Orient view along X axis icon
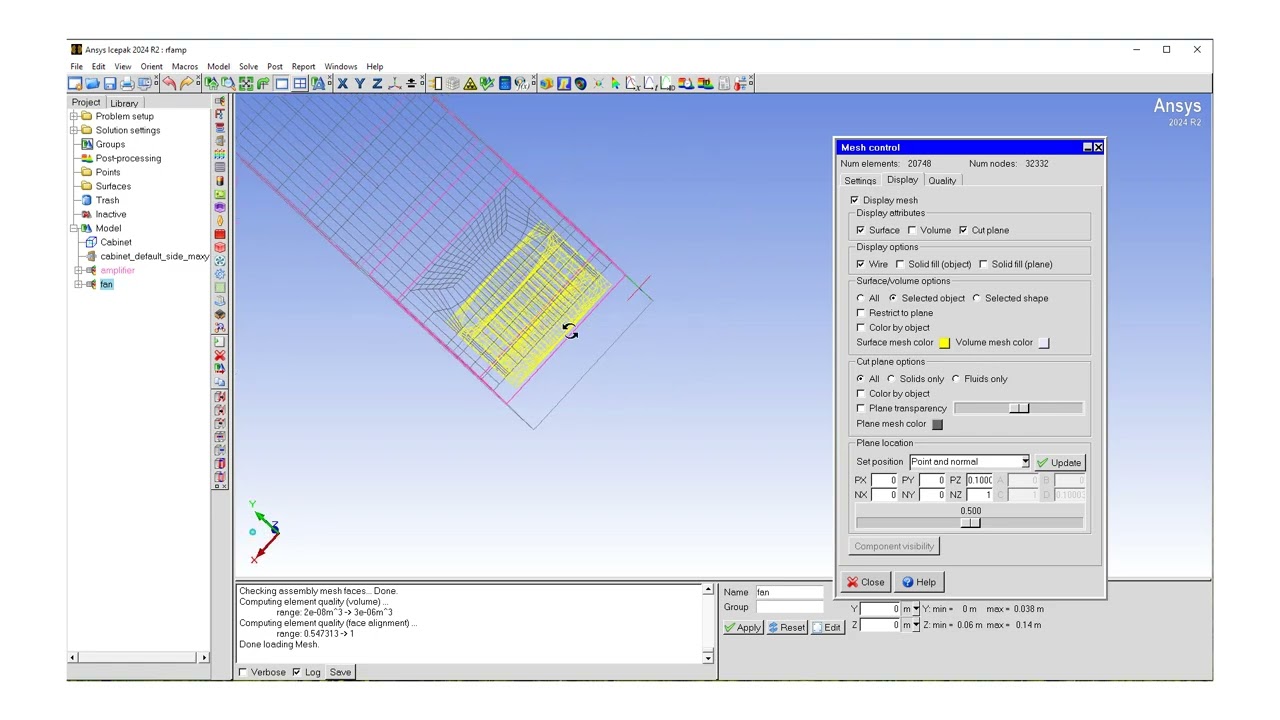The height and width of the screenshot is (720, 1280). (343, 84)
